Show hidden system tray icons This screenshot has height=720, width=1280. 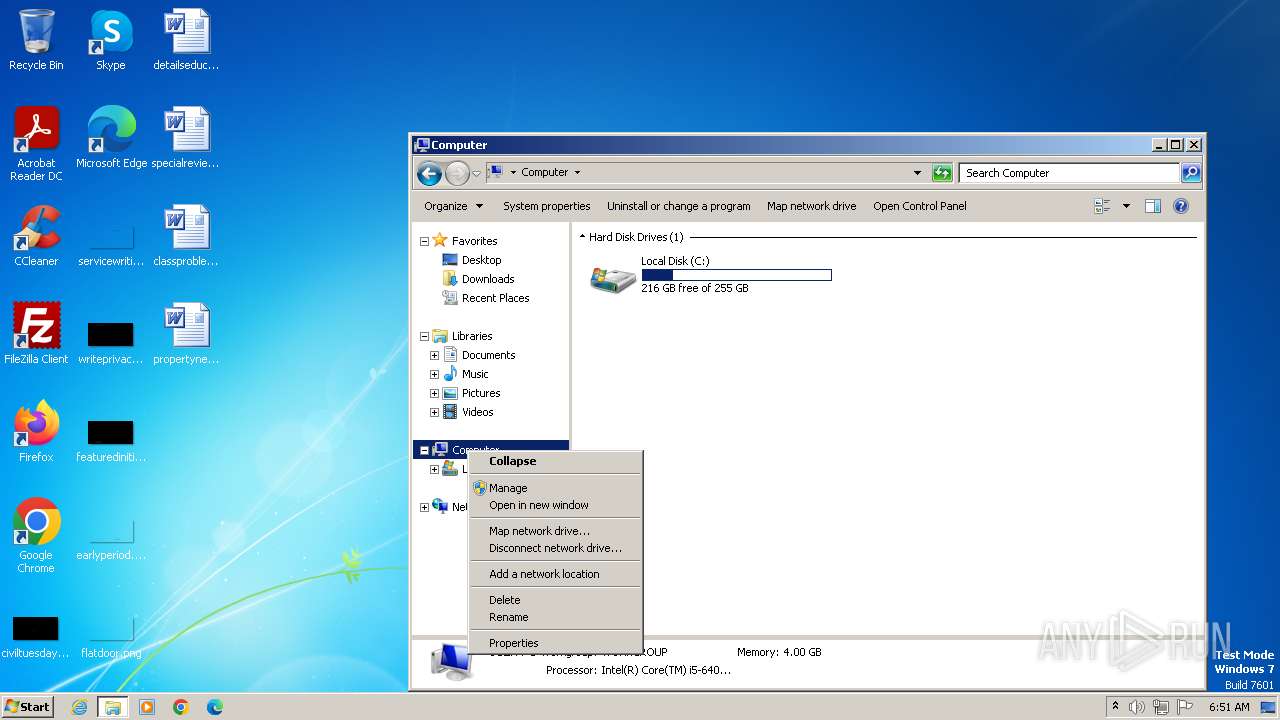[x=1115, y=707]
